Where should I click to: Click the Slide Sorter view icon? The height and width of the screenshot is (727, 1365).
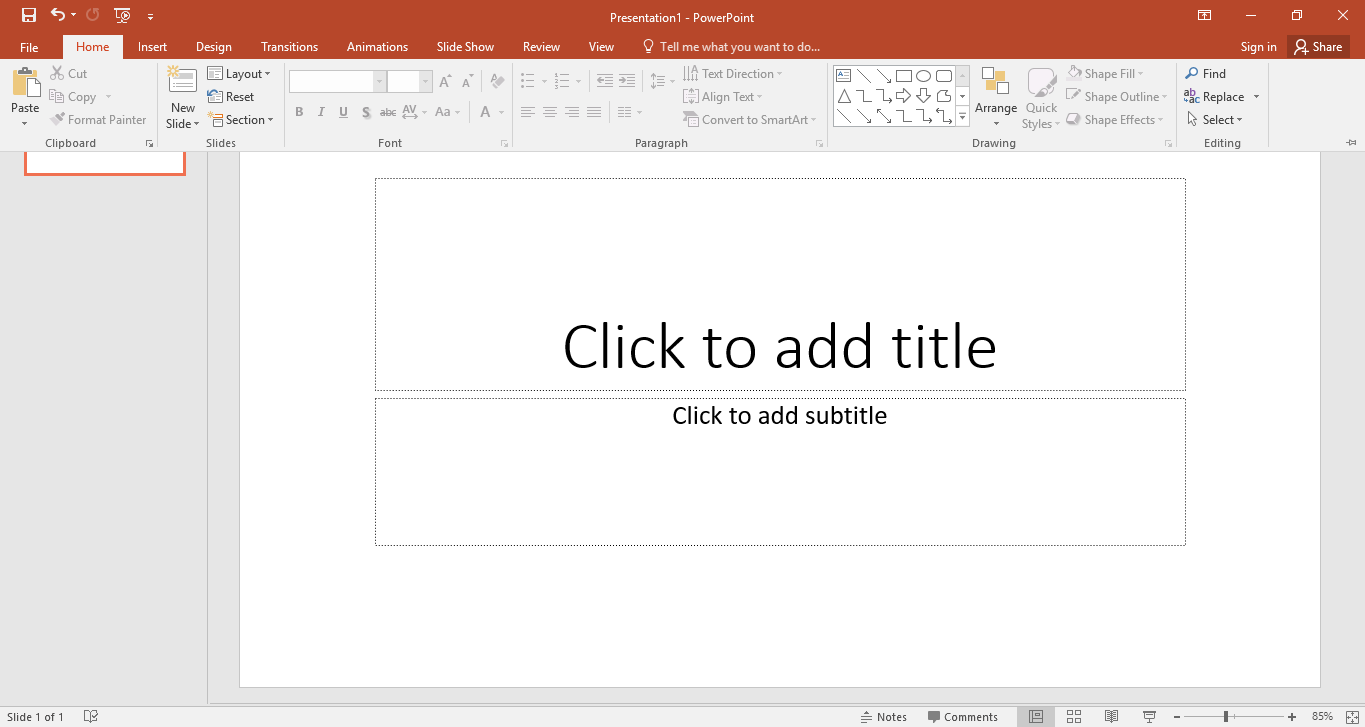click(1074, 716)
